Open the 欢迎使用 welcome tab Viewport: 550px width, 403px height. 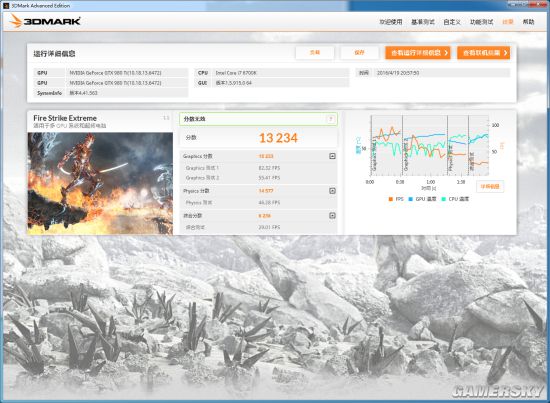pos(391,22)
